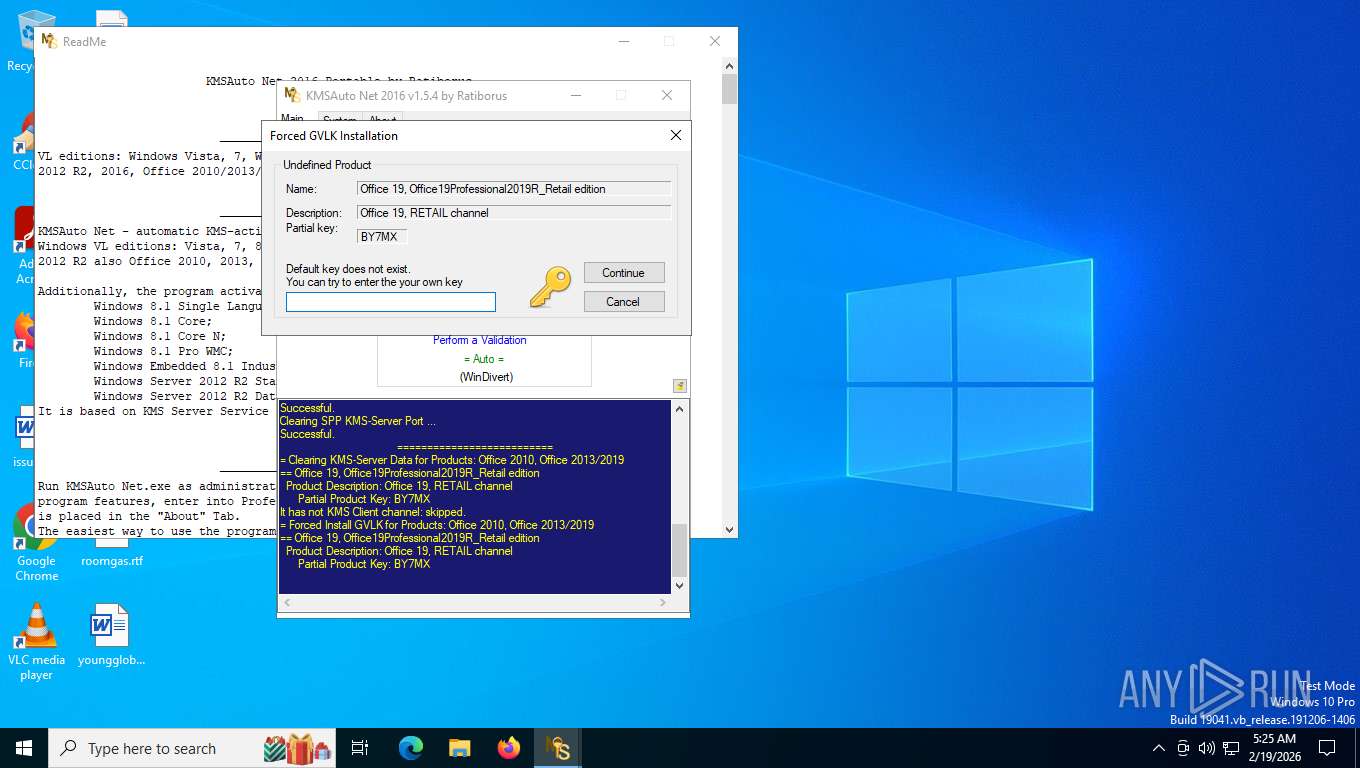
Task: Show hidden system tray icons
Action: (x=1159, y=748)
